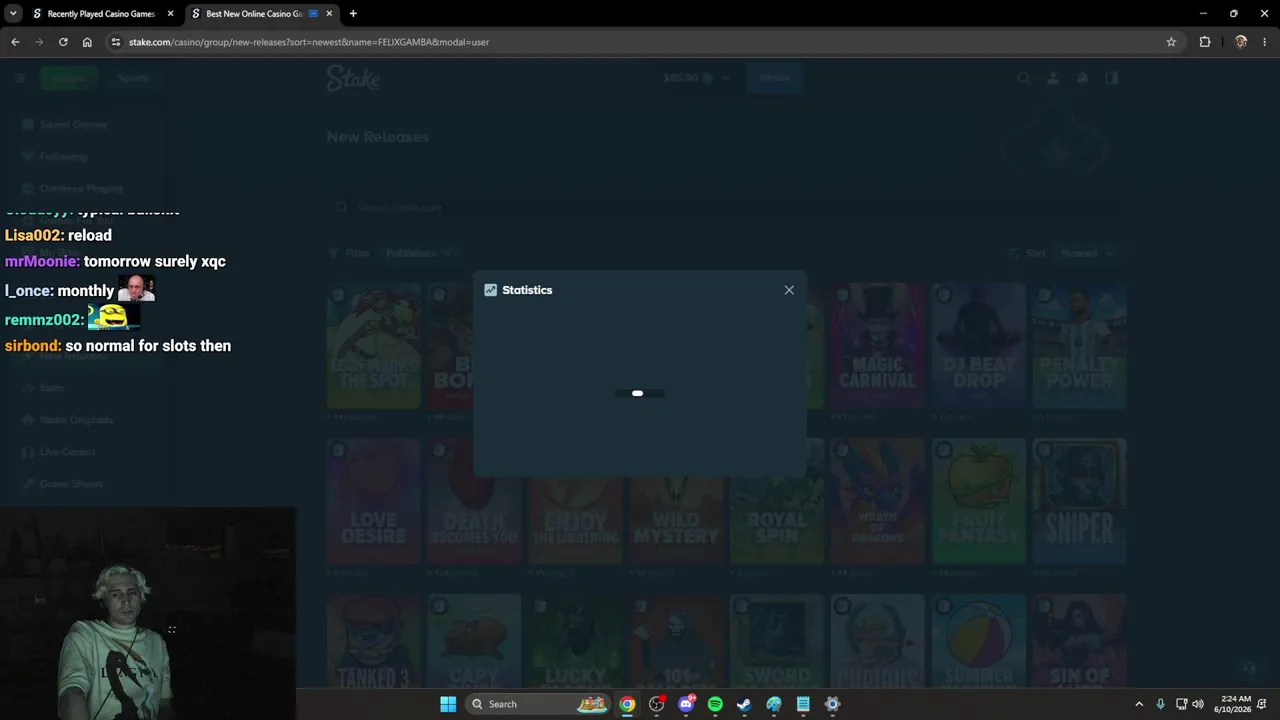Click the taskbar Search box
Screen dimensions: 1280x720
pyautogui.click(x=537, y=704)
